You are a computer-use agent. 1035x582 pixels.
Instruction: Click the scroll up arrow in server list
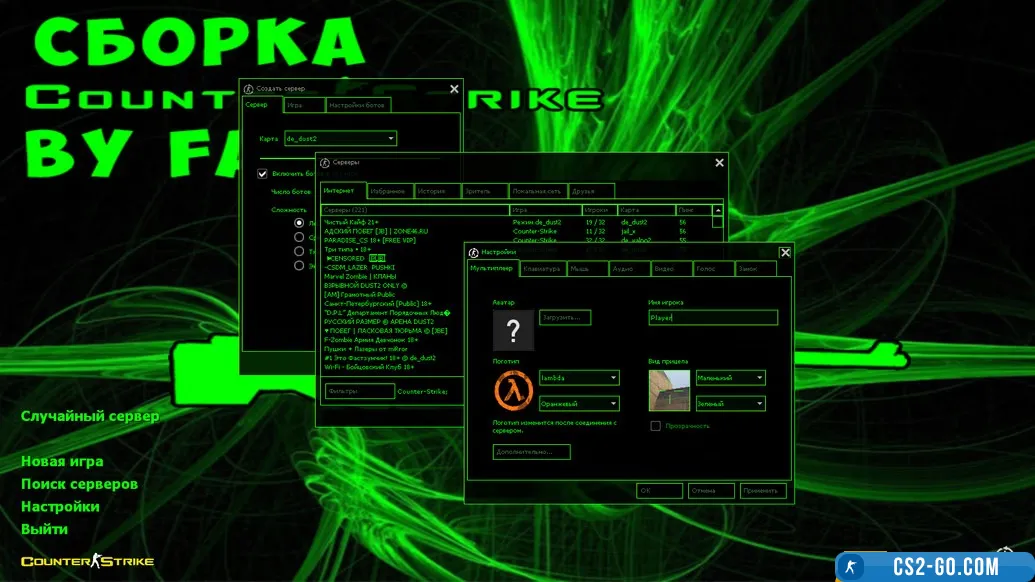point(717,211)
